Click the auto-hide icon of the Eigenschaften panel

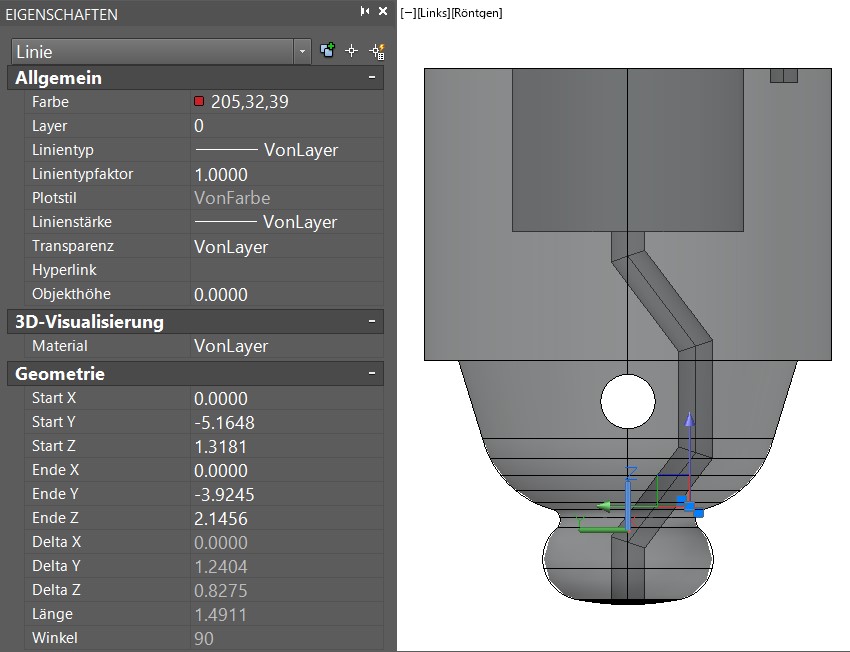click(x=365, y=11)
